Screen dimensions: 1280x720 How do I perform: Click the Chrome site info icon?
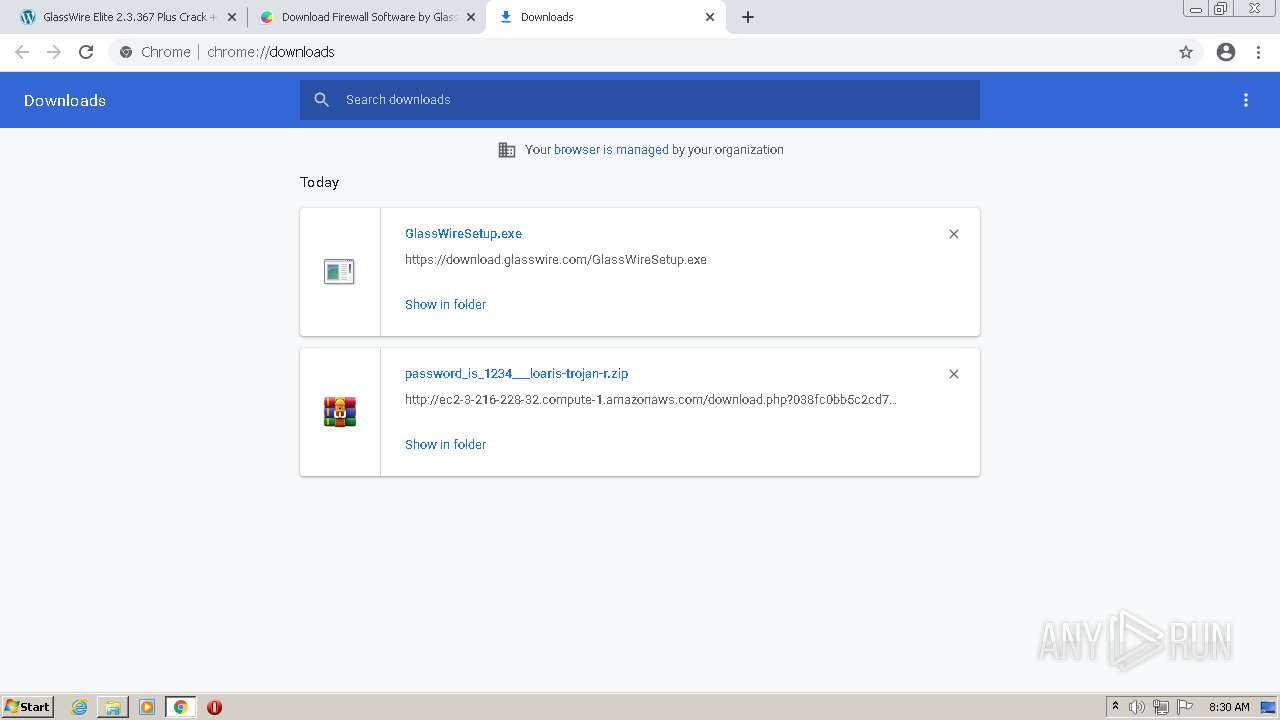tap(126, 52)
